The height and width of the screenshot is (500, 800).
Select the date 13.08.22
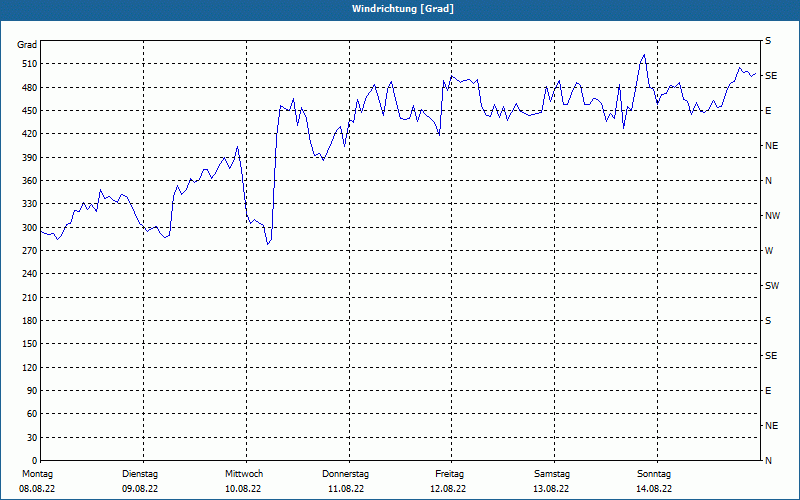tap(551, 489)
